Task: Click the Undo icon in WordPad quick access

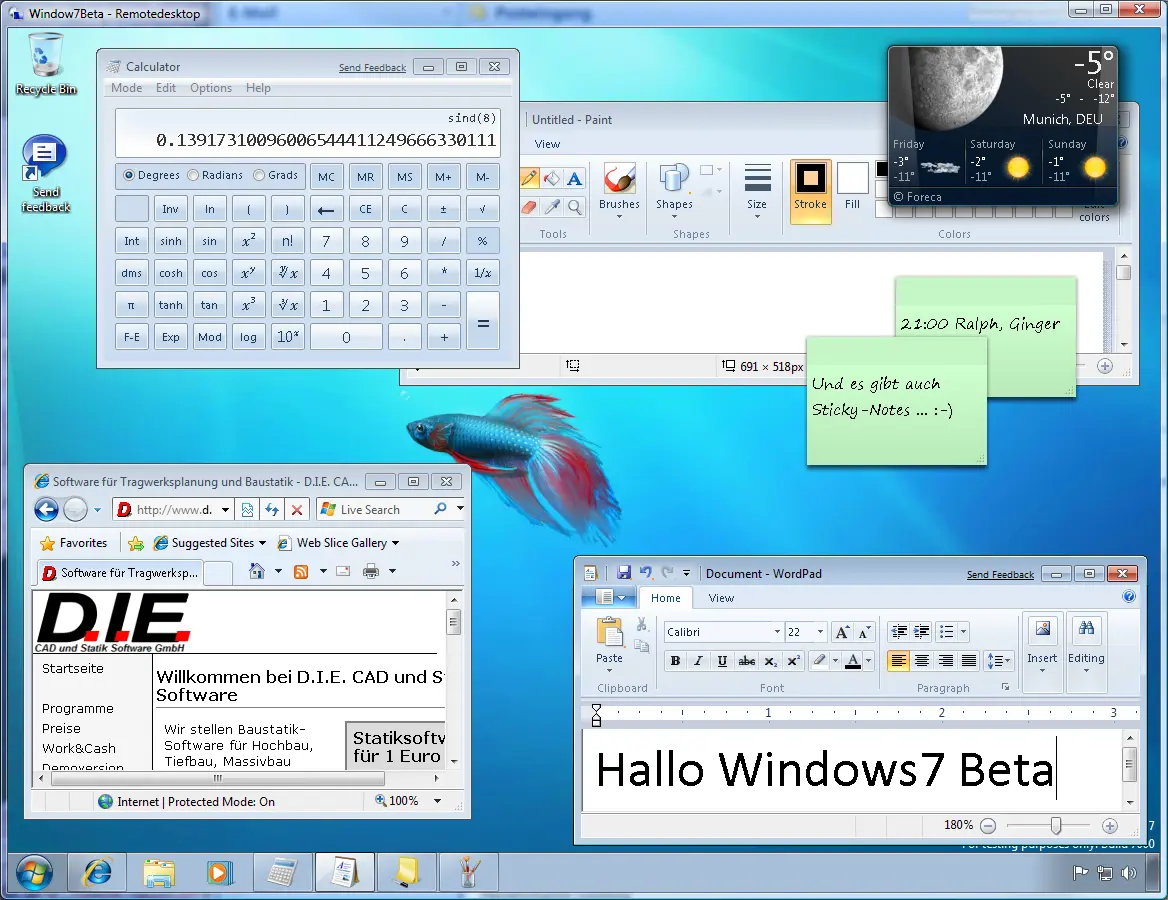Action: pos(646,572)
